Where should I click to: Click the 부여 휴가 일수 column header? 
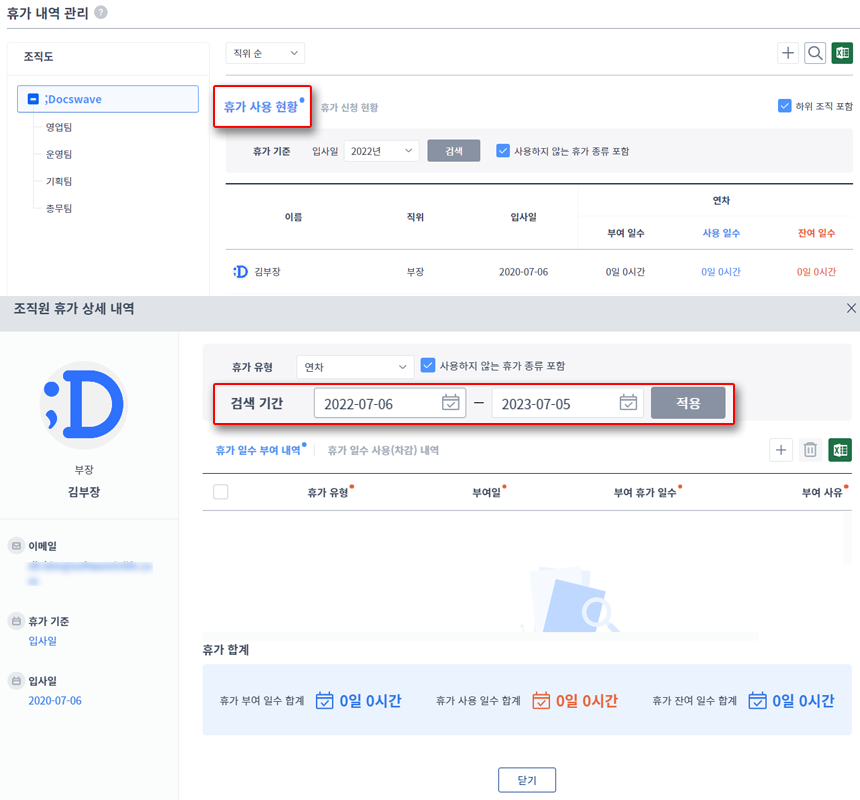(644, 492)
